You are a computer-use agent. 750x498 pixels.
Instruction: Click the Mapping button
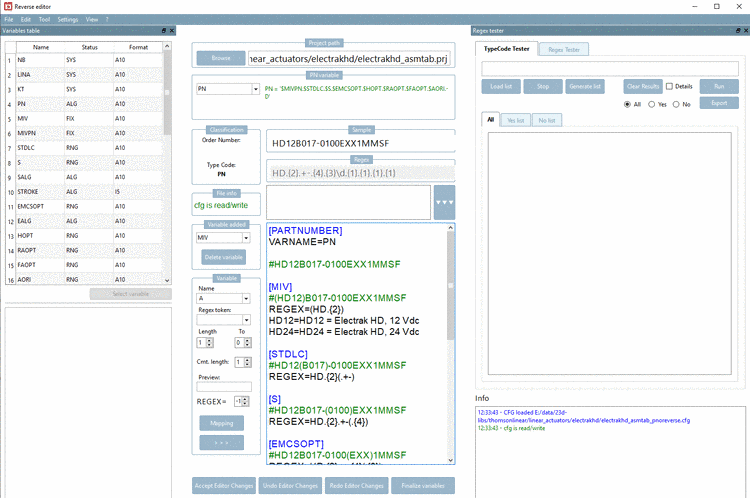221,423
